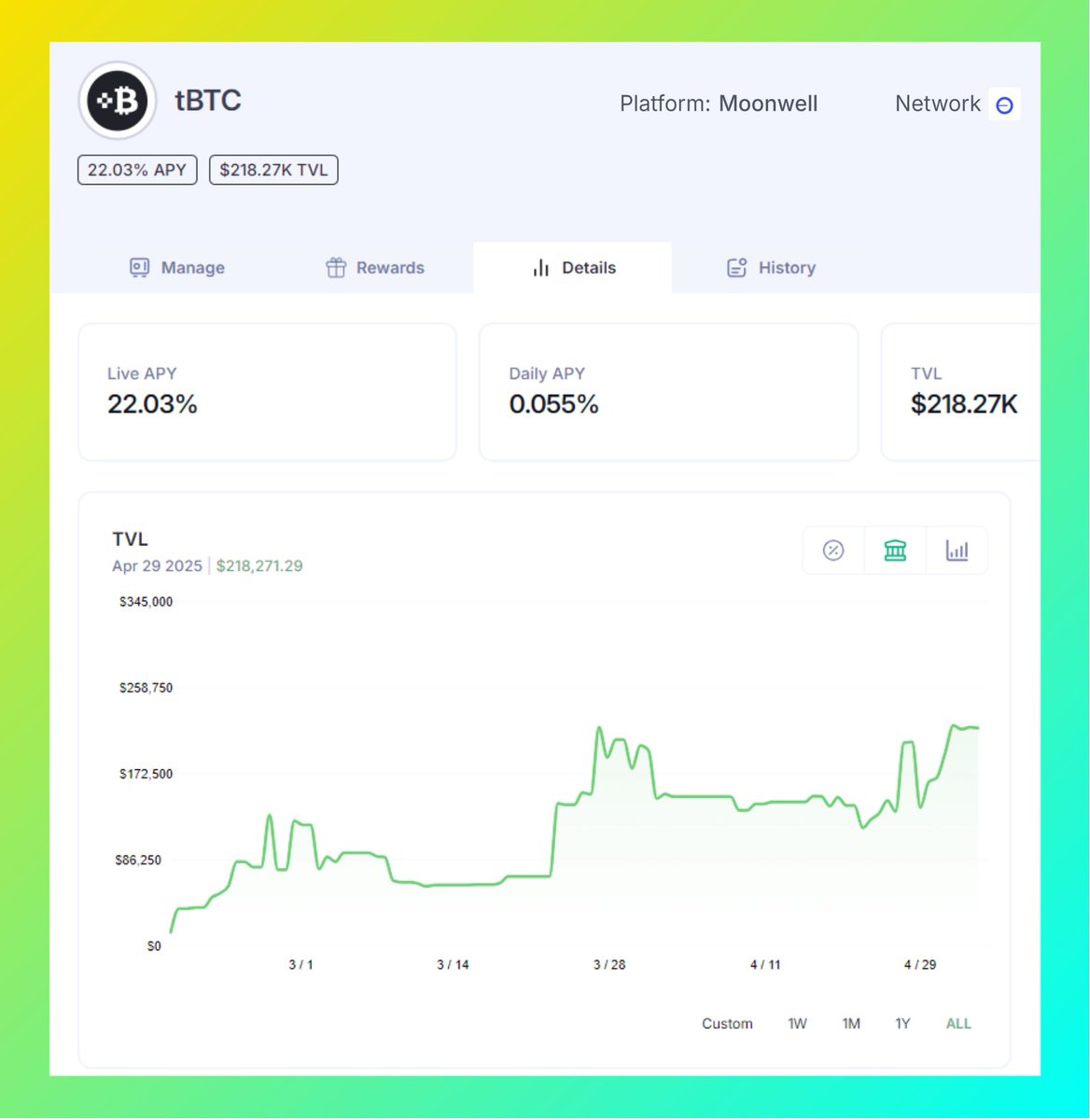Click the Apr 29 2025 TVL value

pos(259,566)
